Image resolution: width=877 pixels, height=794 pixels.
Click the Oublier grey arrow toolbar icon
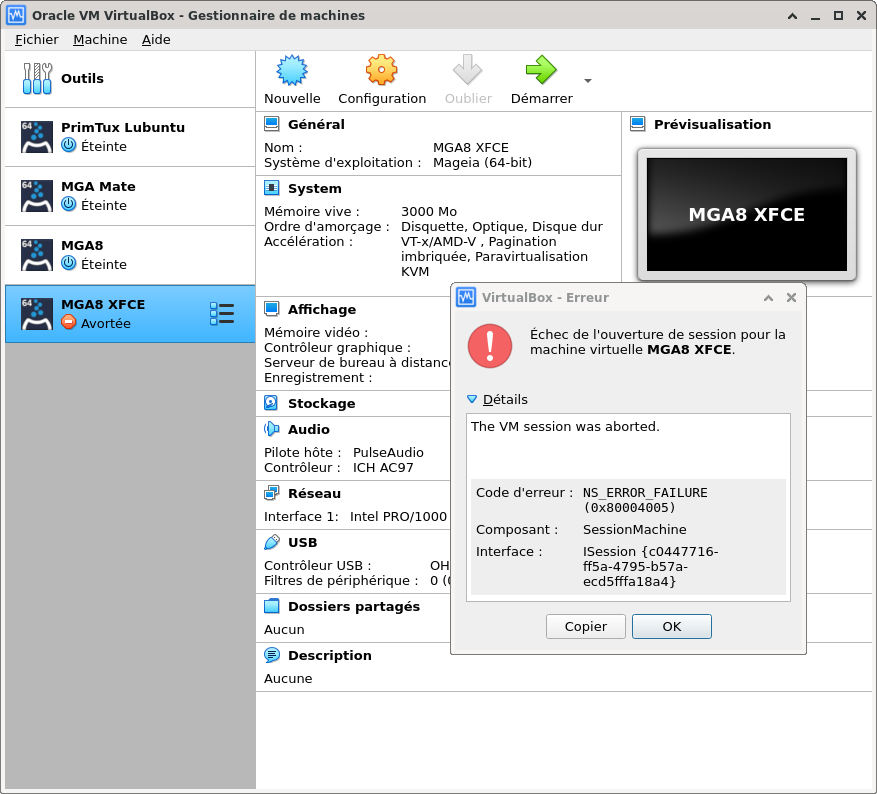(468, 70)
